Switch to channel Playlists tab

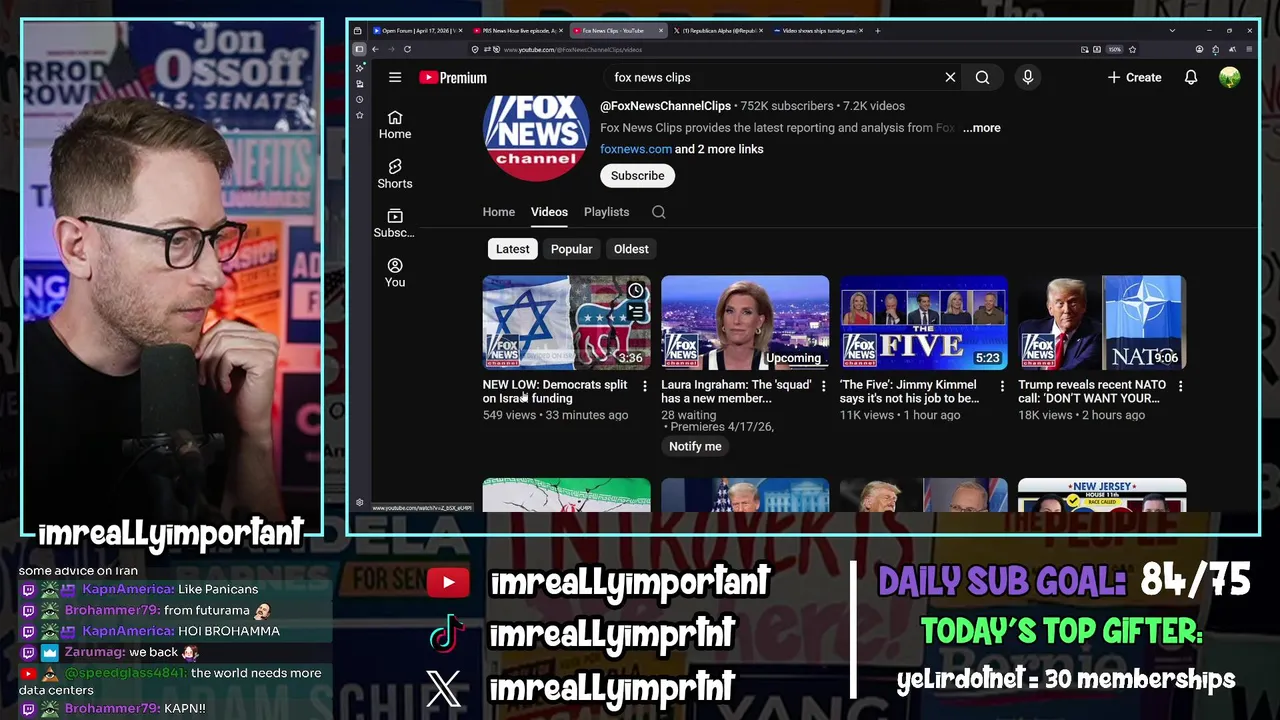[x=606, y=212]
